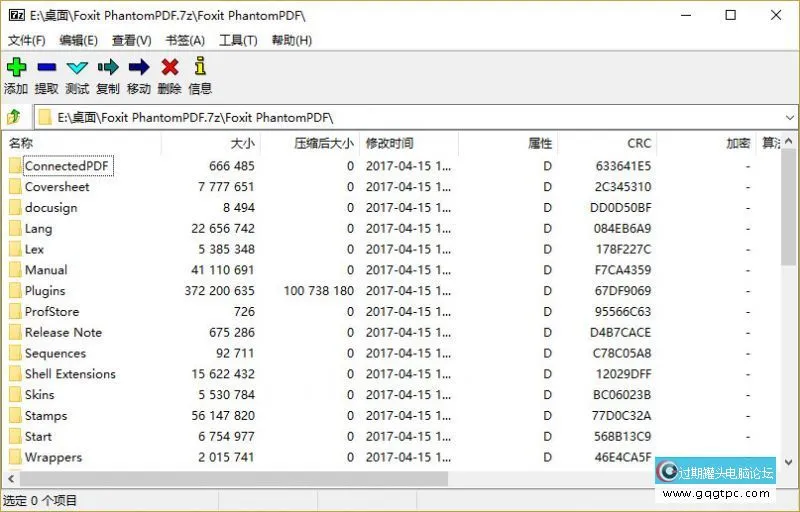Open the 文件(F) menu

(27, 40)
